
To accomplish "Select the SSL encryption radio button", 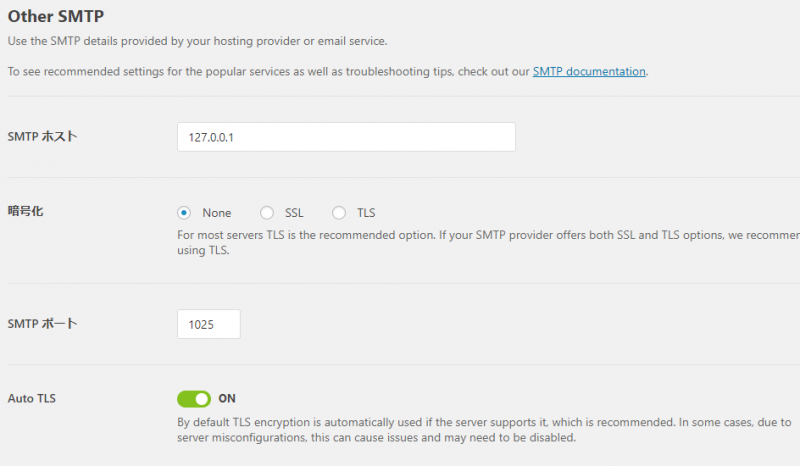I will [x=267, y=213].
